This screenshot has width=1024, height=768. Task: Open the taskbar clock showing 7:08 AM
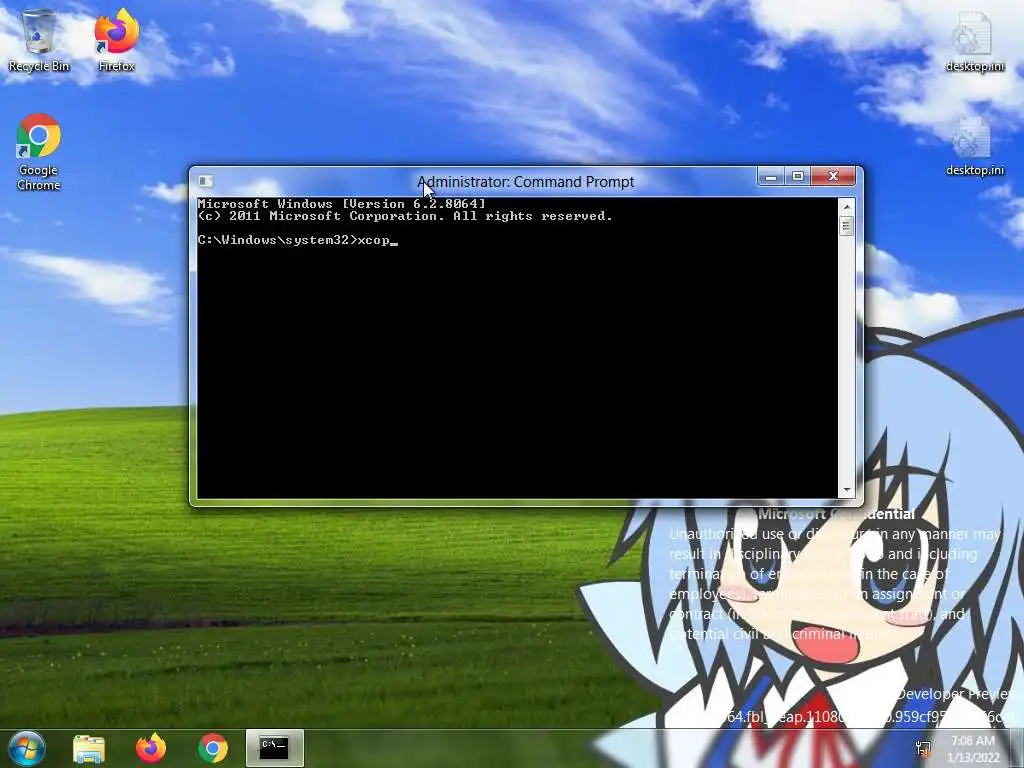click(x=973, y=749)
